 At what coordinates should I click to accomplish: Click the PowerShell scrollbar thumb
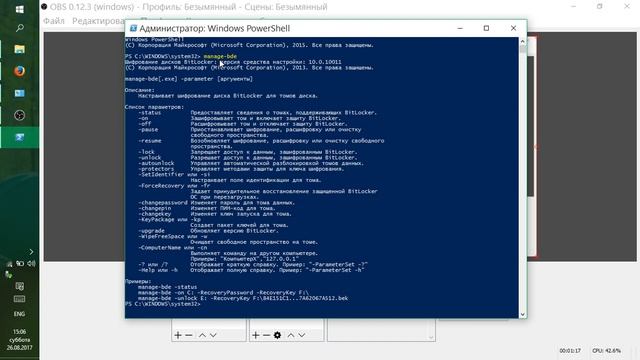tap(522, 49)
